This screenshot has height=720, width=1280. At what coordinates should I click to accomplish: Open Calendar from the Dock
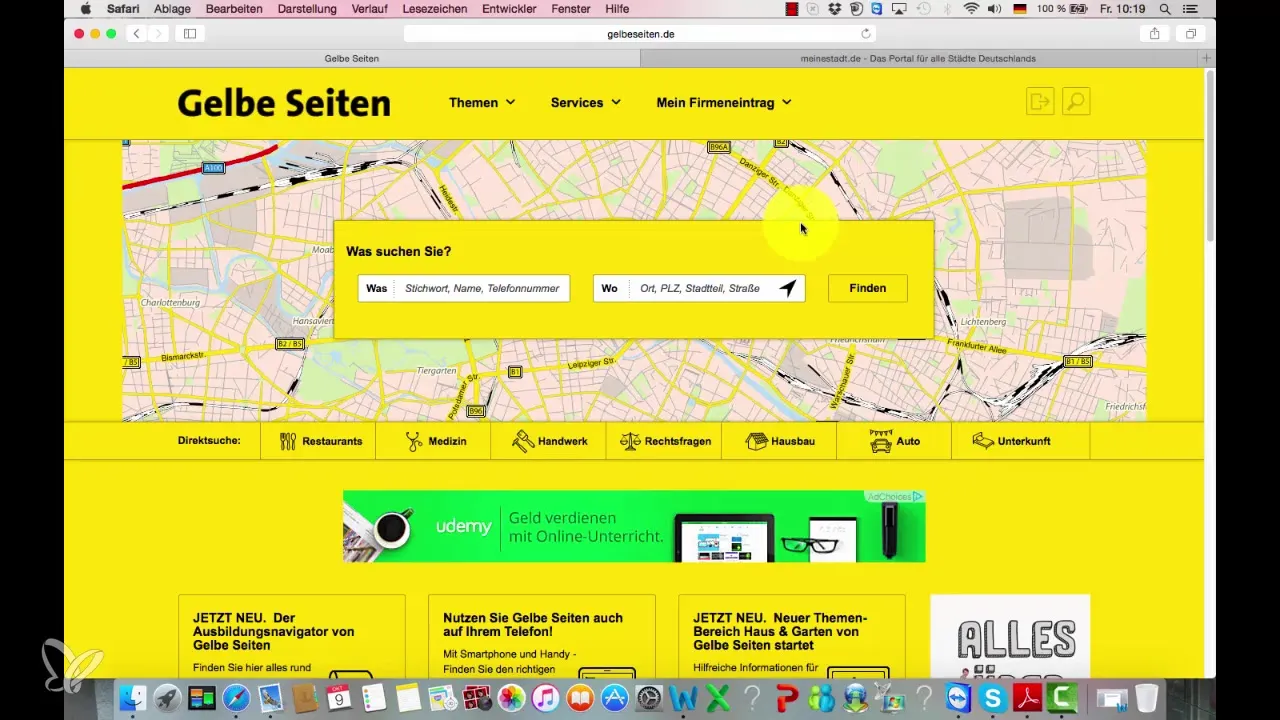pos(339,697)
